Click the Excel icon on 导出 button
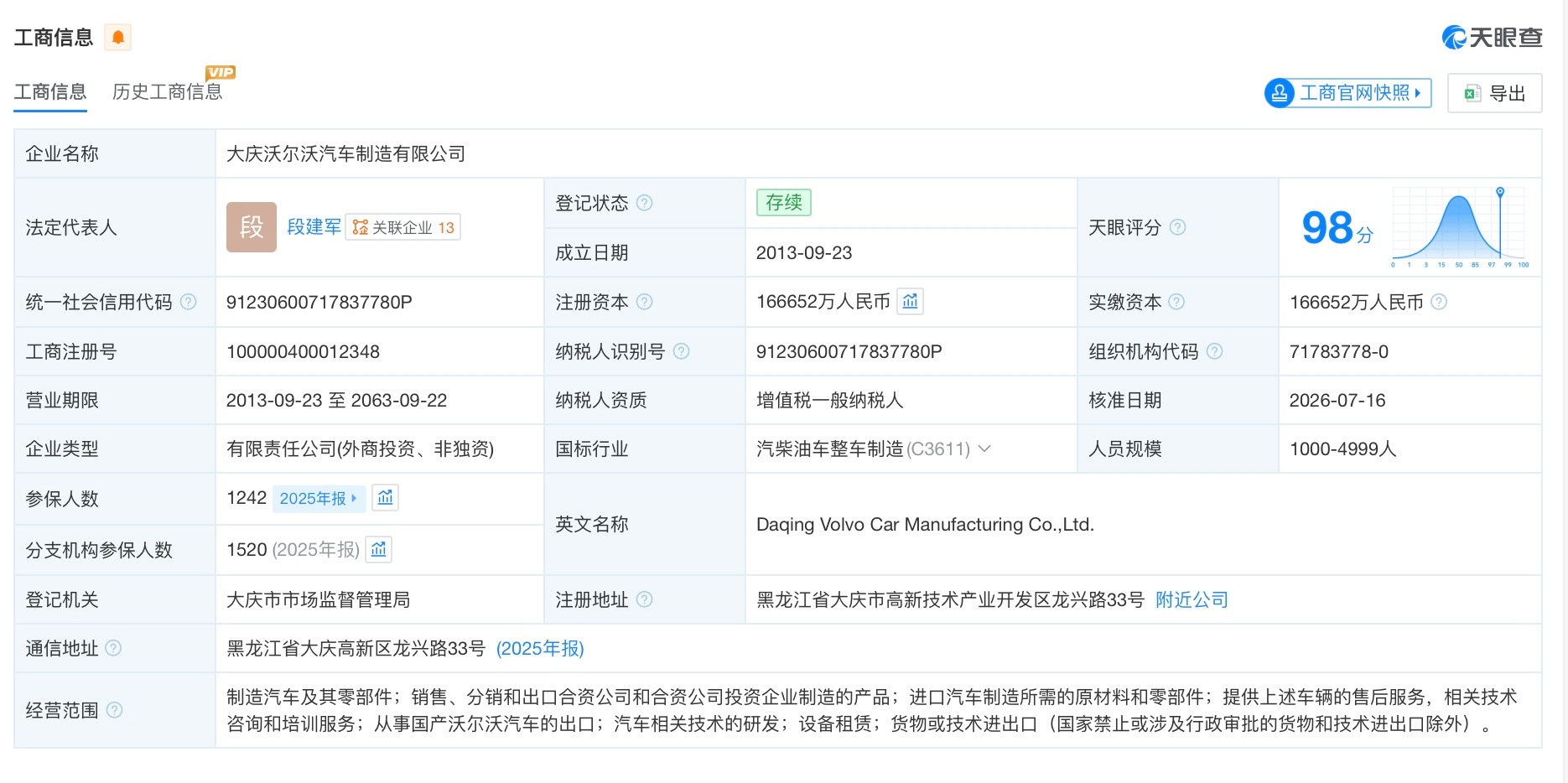This screenshot has width=1568, height=783. 1472,93
